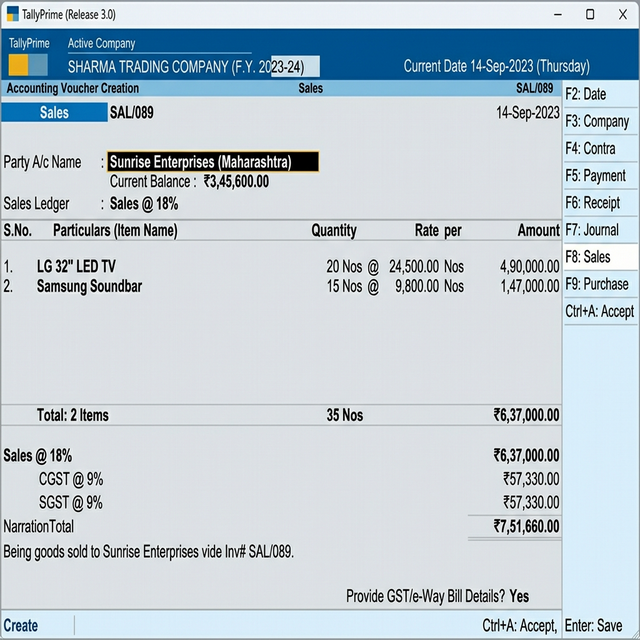Click voucher date 14-Sep-2023

coord(527,113)
